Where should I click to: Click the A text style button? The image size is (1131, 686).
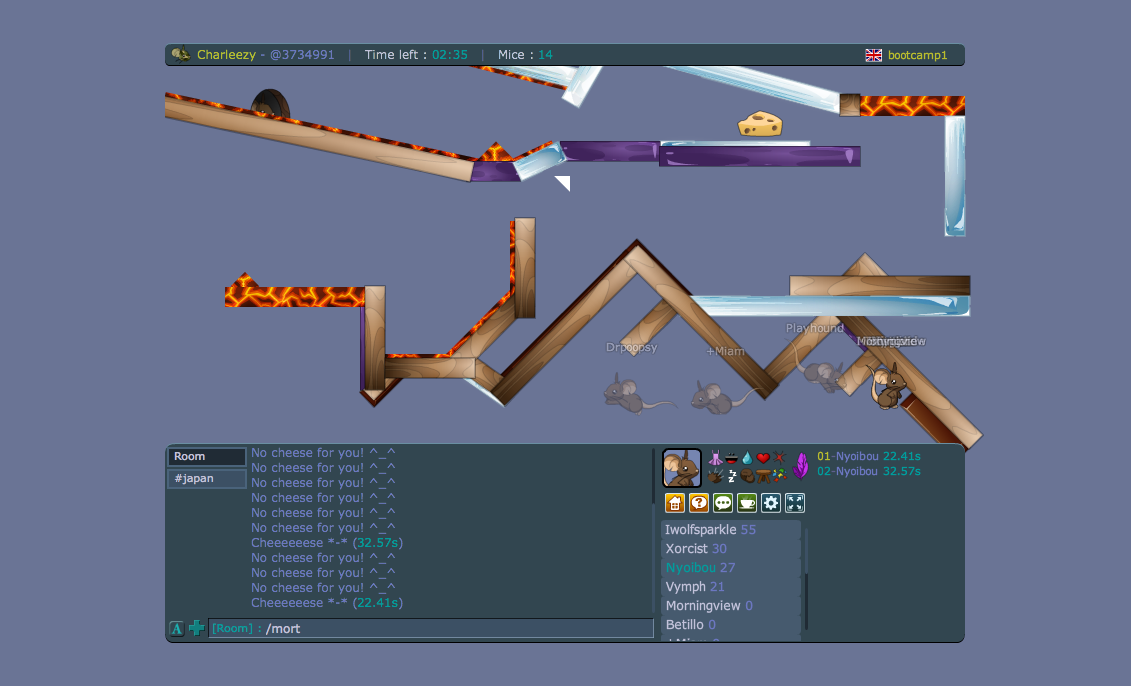(177, 628)
